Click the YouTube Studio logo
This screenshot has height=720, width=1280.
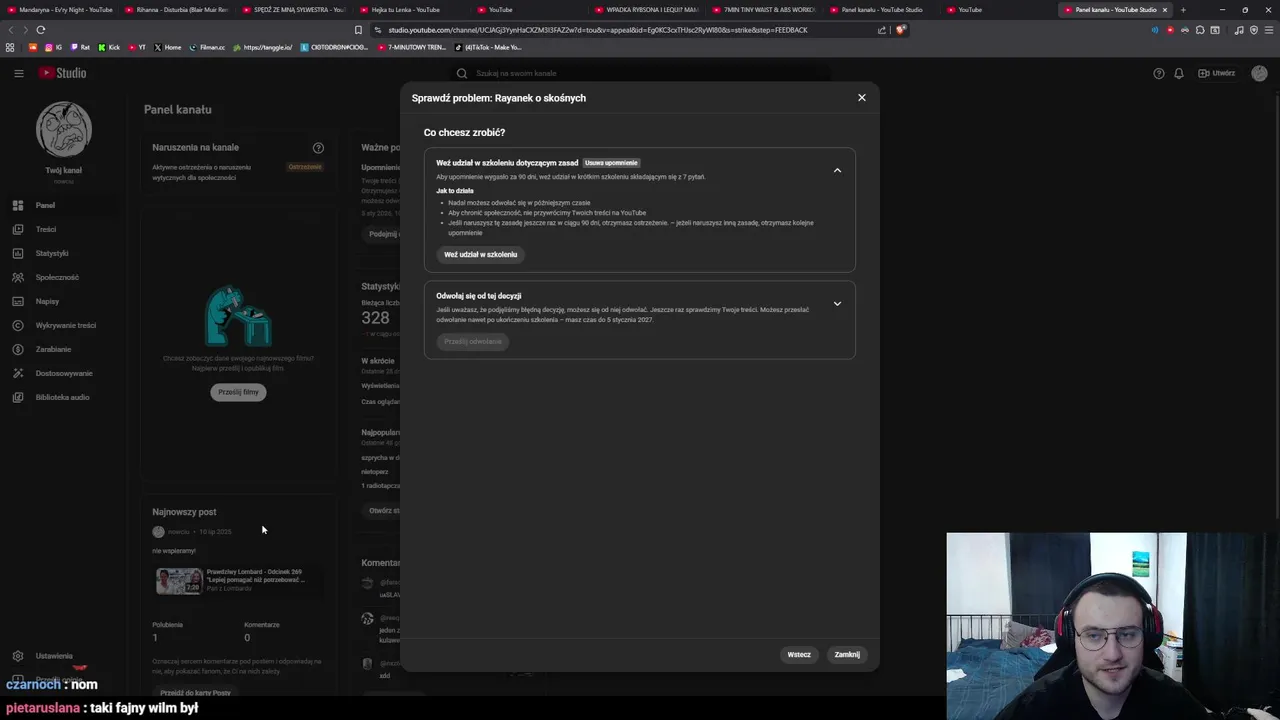click(63, 73)
